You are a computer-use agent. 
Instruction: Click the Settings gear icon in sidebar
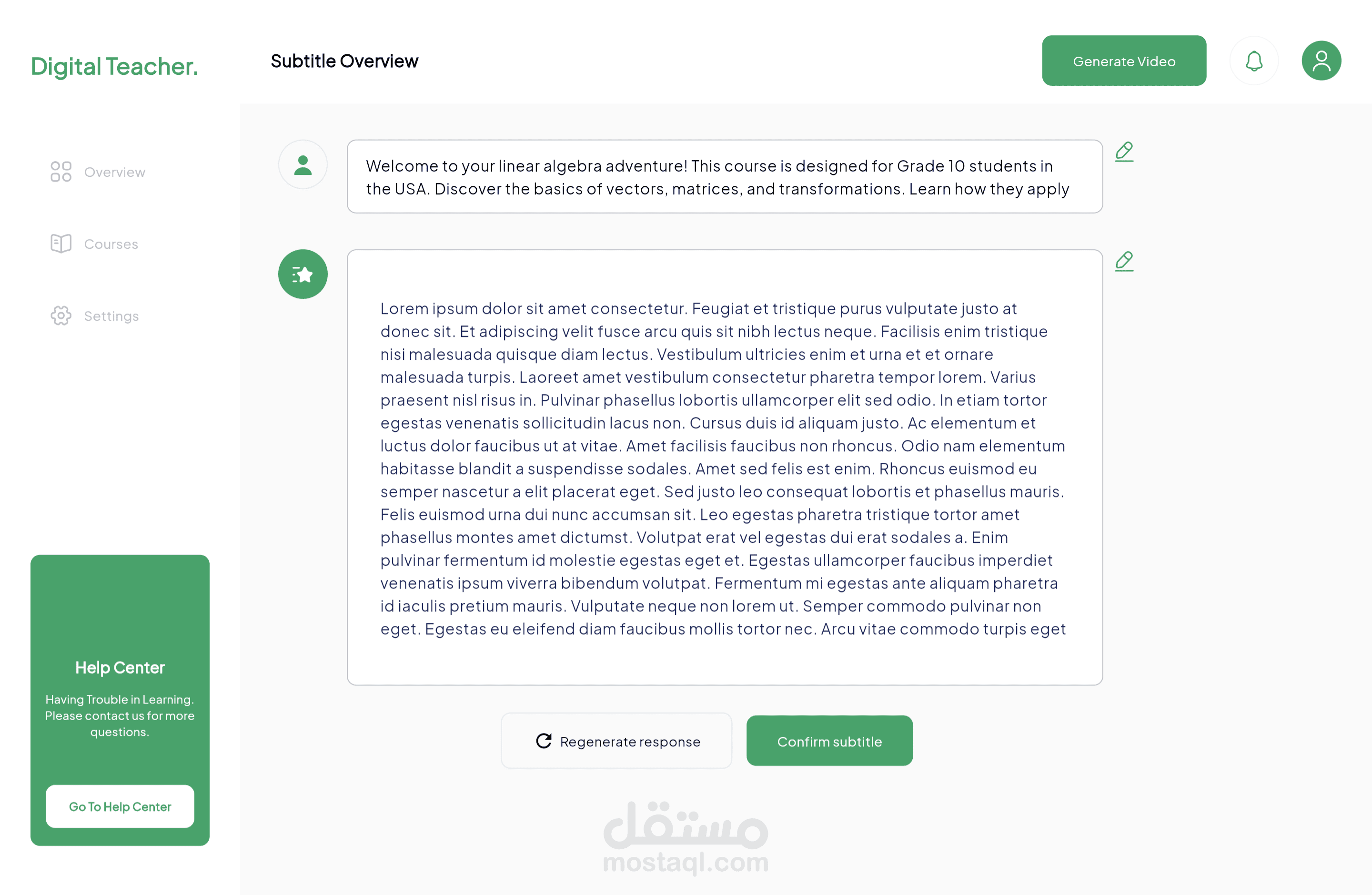[x=61, y=316]
